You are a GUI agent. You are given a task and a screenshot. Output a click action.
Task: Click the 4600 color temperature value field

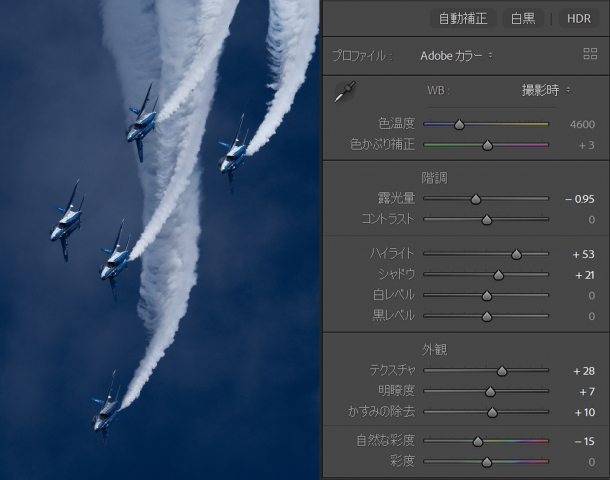pos(582,125)
